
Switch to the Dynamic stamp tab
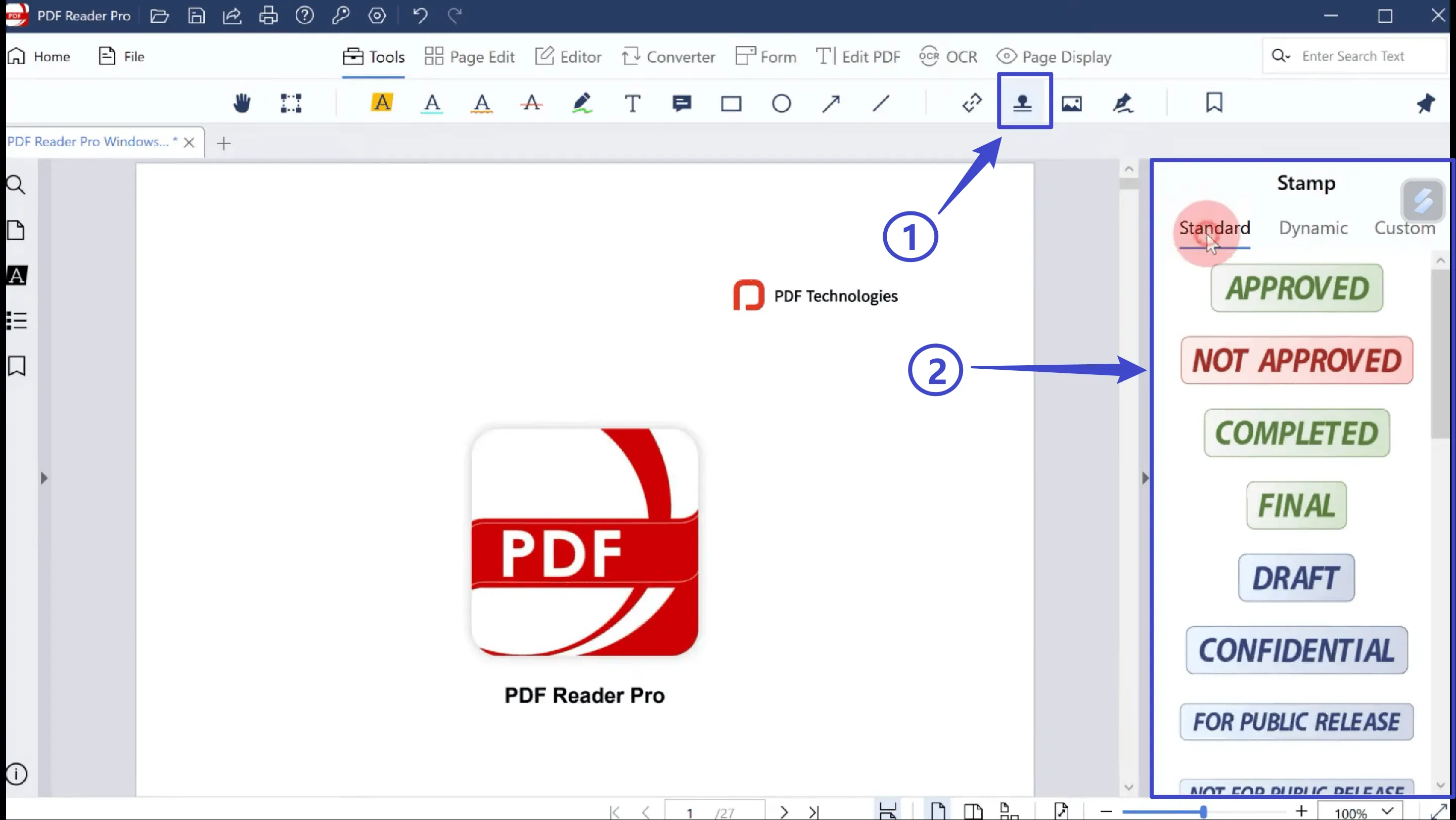(1313, 228)
